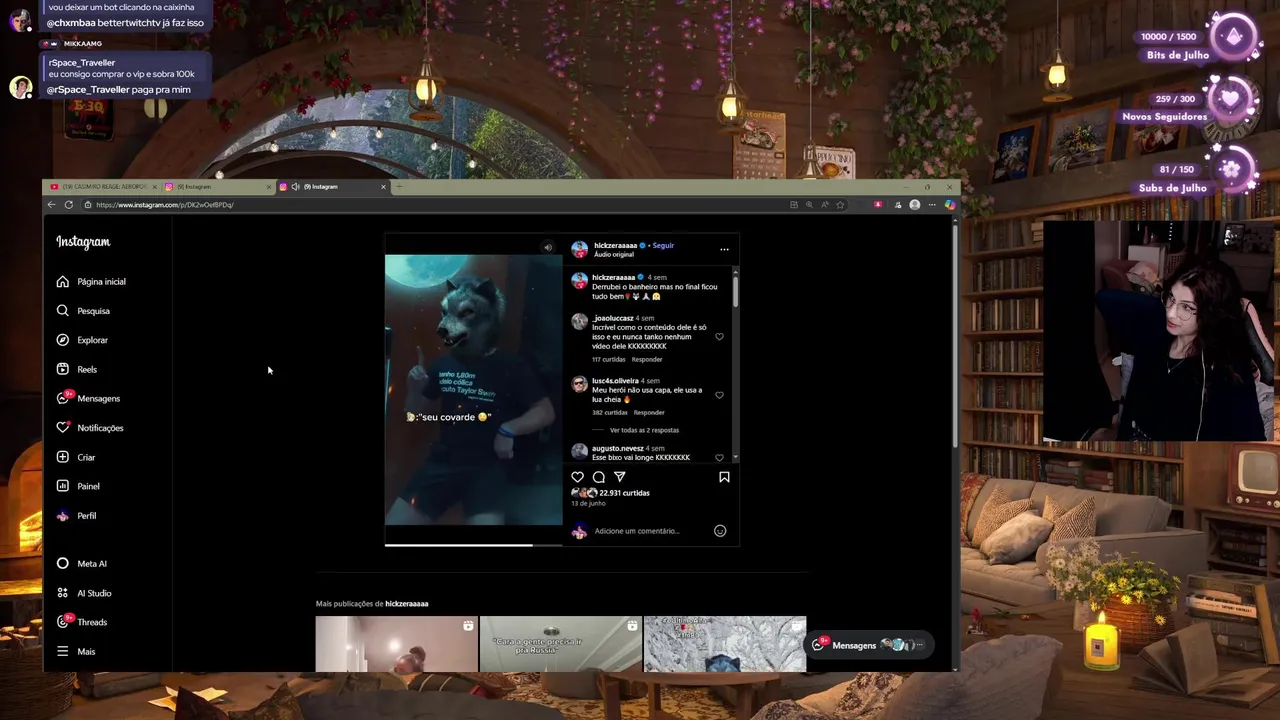
Task: Click the browser page vertical scrollbar
Action: point(955,335)
